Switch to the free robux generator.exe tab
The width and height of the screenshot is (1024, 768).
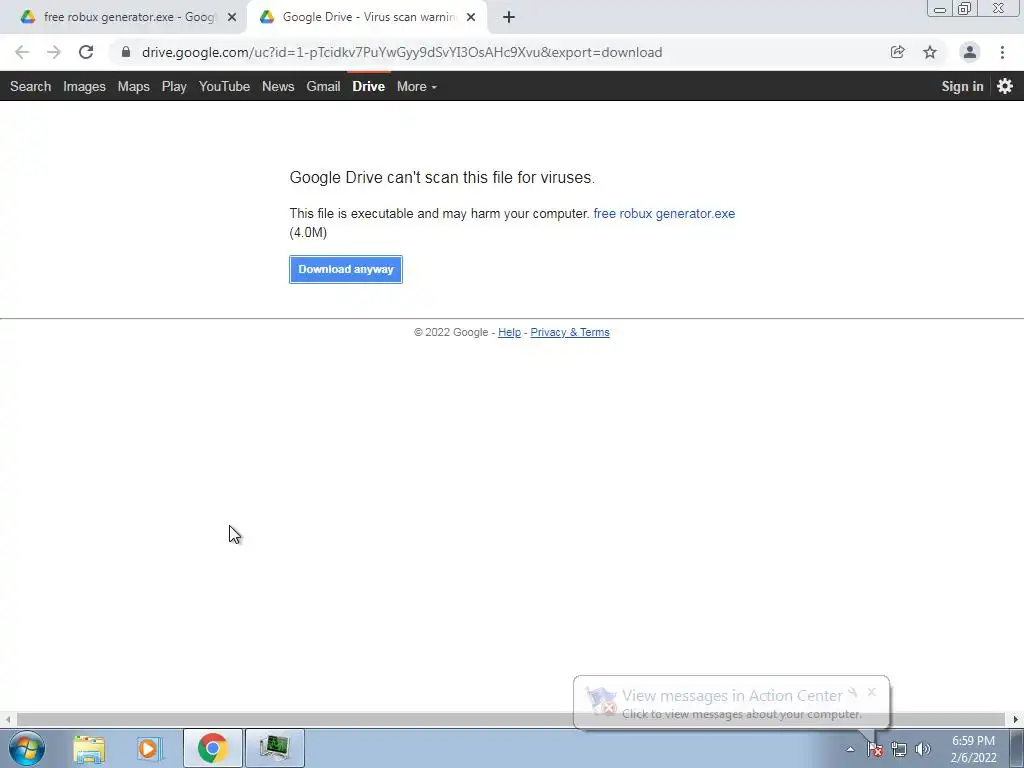123,17
